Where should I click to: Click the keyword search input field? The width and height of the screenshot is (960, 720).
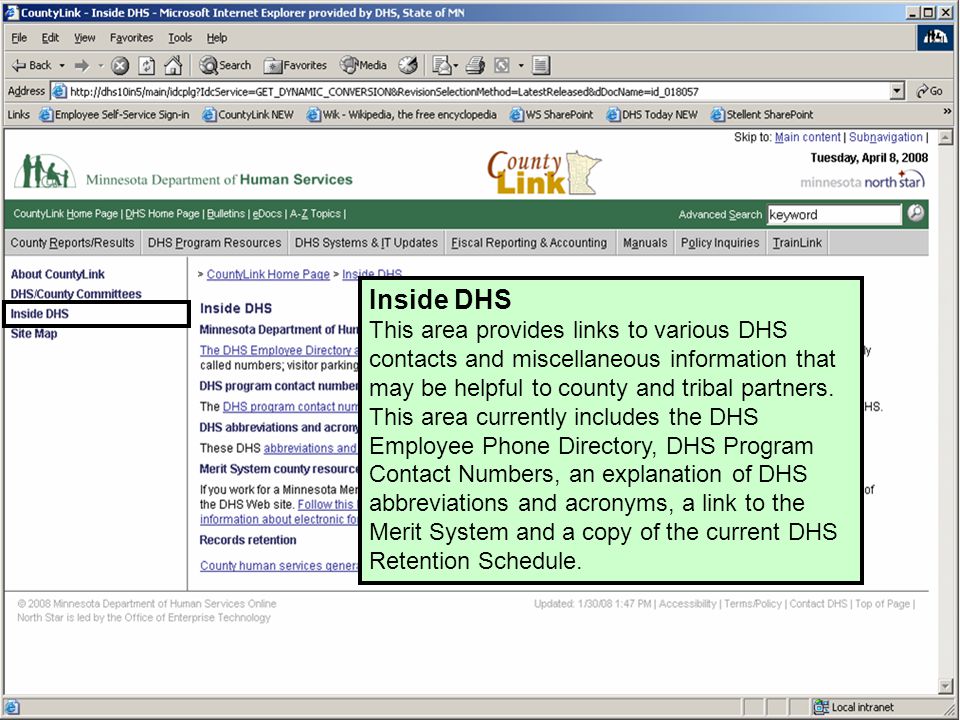834,214
